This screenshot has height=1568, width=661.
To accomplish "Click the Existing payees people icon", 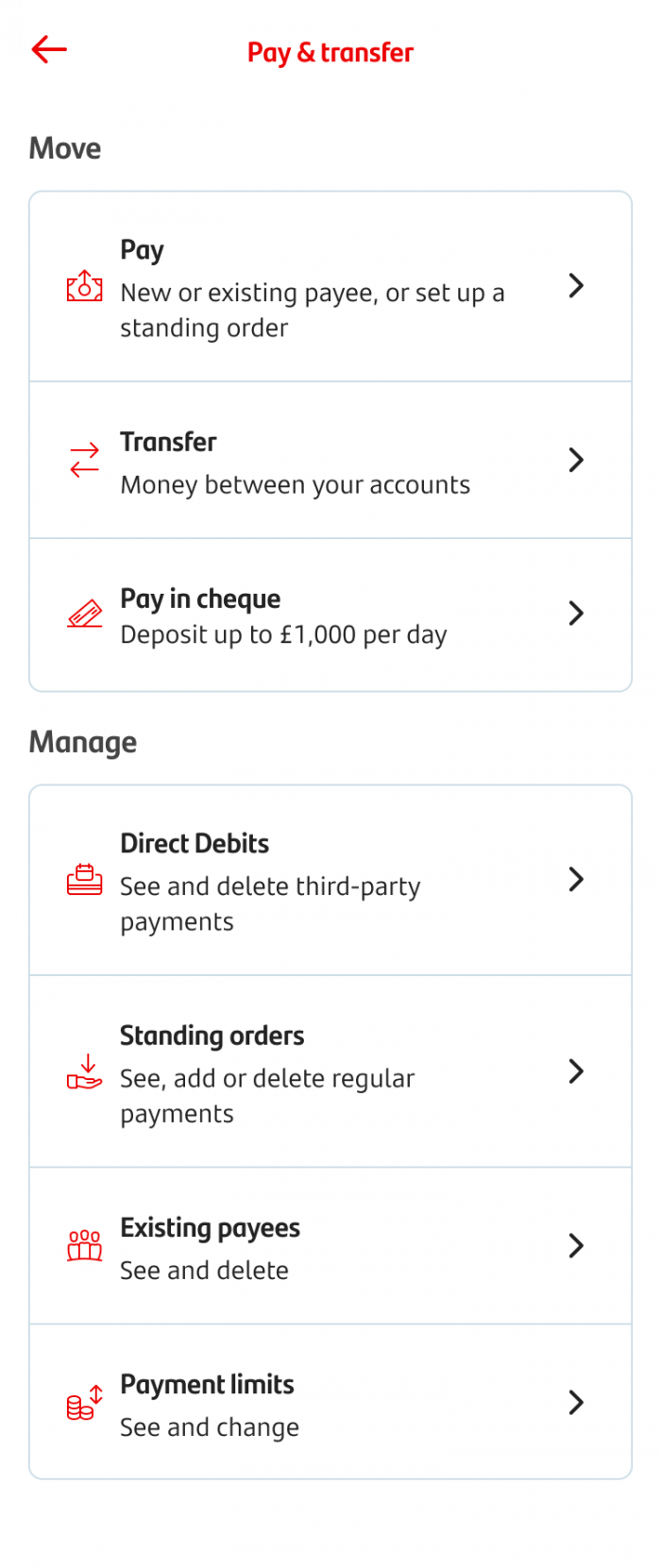I will [84, 1246].
